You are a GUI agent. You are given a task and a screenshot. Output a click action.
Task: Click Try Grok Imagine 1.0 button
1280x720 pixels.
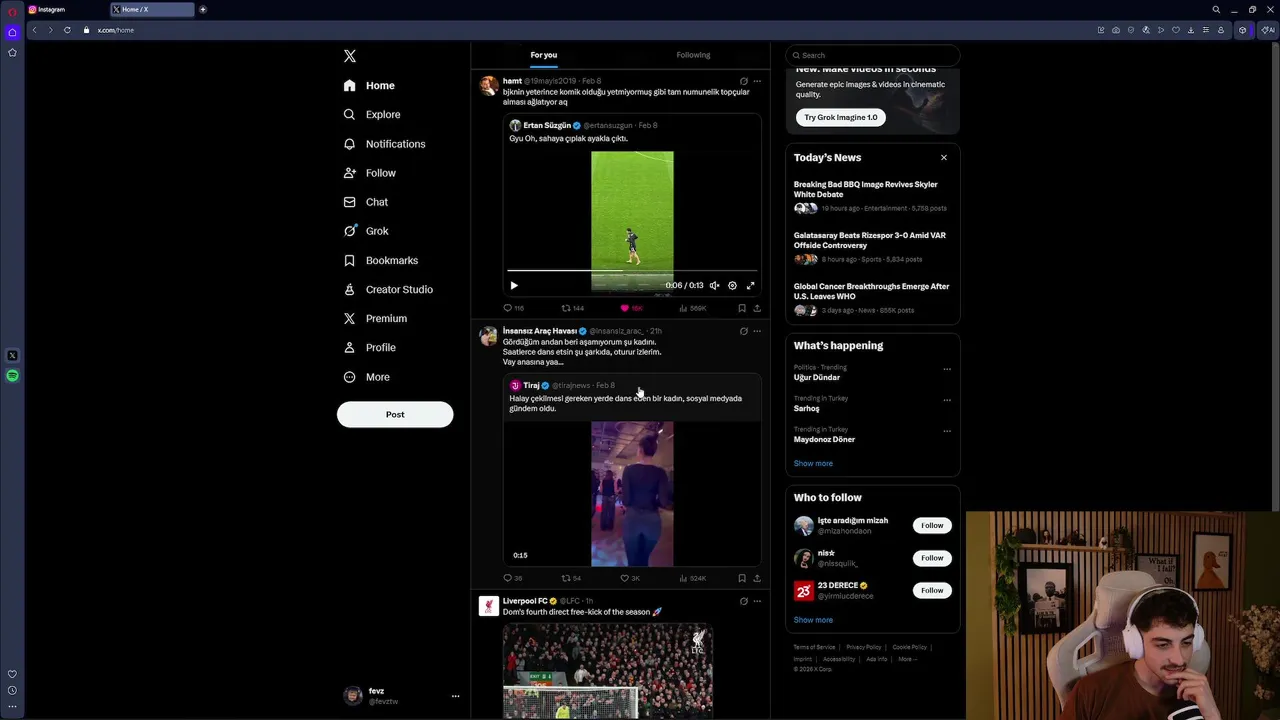pos(841,117)
